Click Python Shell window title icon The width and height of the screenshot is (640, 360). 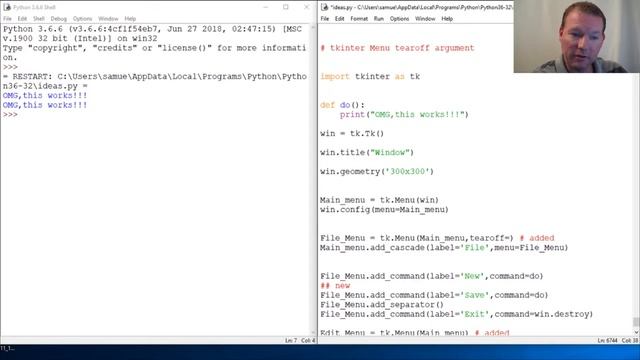tap(7, 7)
